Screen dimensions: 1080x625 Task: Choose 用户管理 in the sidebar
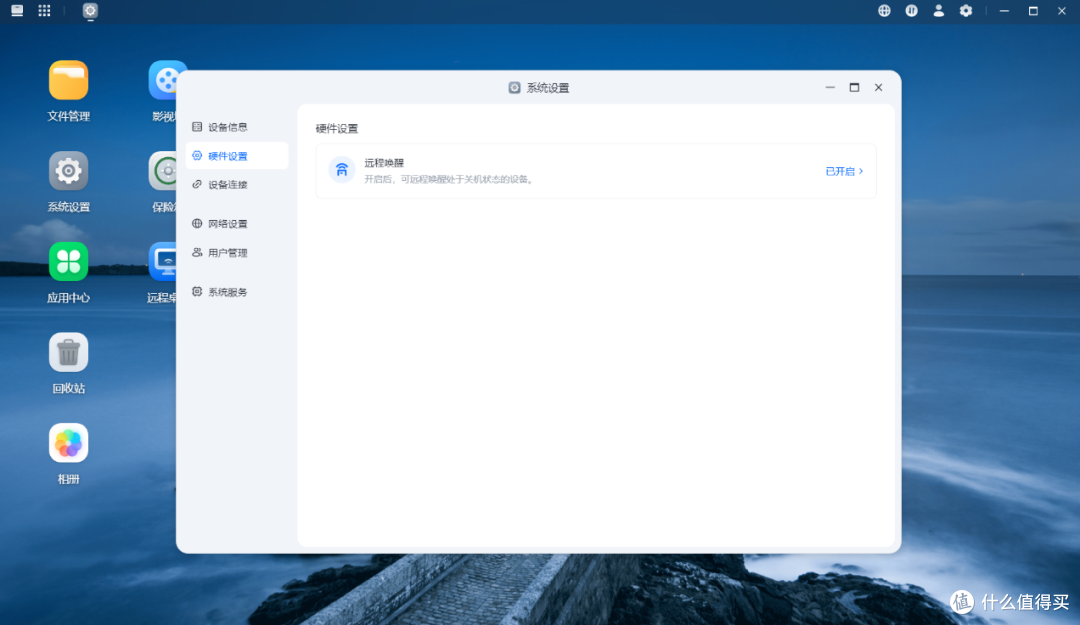point(237,252)
